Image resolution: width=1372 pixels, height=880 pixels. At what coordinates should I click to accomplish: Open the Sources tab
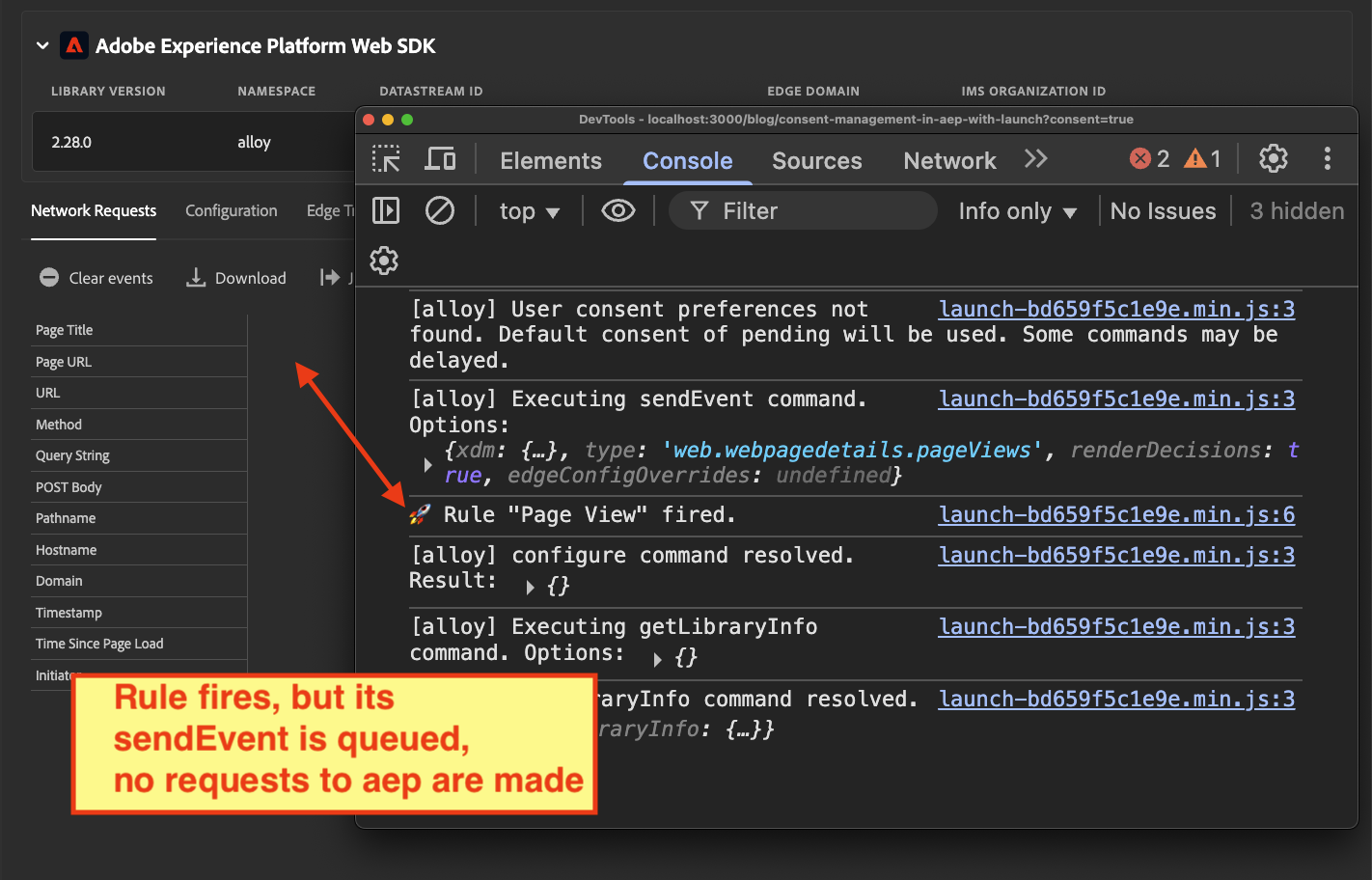coord(817,160)
